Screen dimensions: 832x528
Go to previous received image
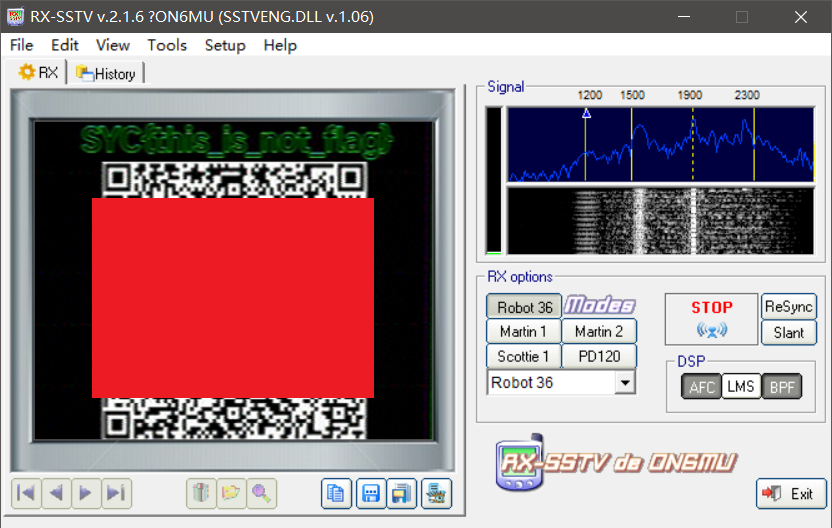point(56,494)
